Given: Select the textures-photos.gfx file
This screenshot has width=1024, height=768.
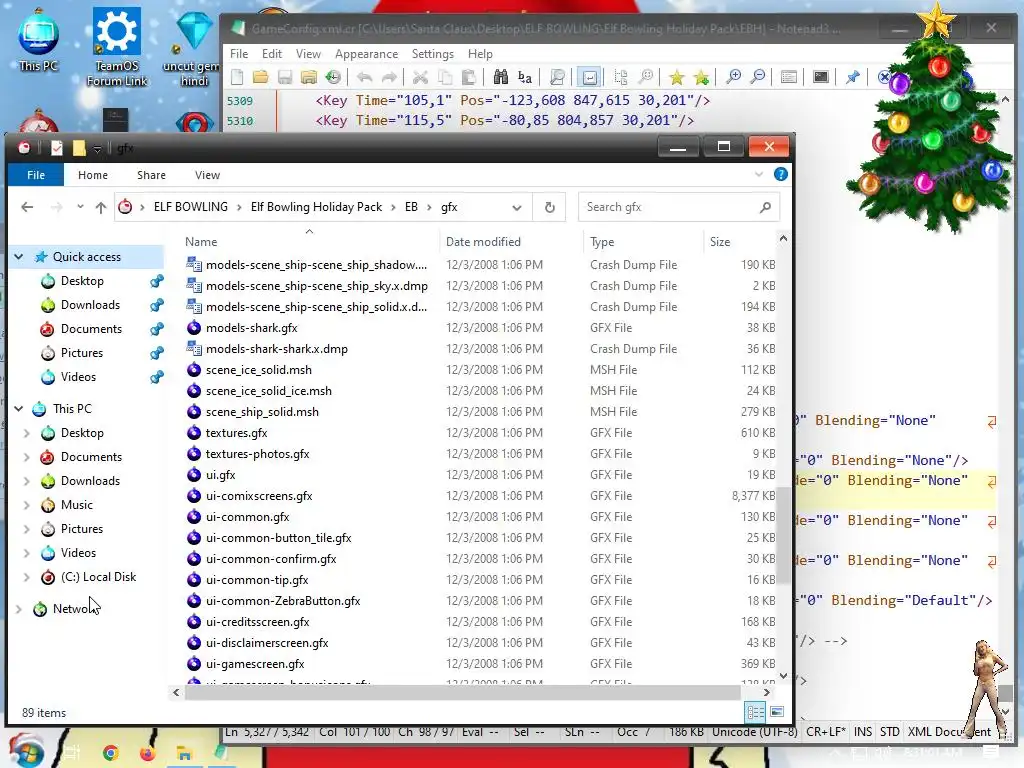Looking at the screenshot, I should tap(257, 454).
